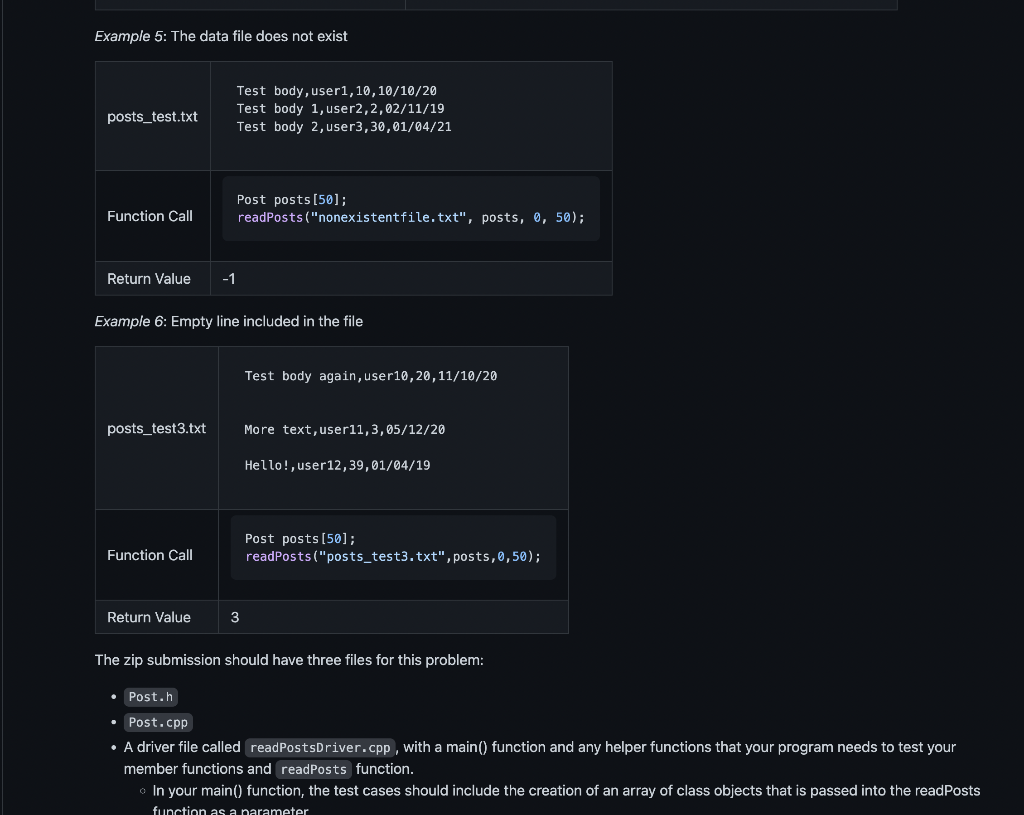Click the "Test body again,user10" code line
Viewport: 1024px width, 815px height.
pos(370,376)
